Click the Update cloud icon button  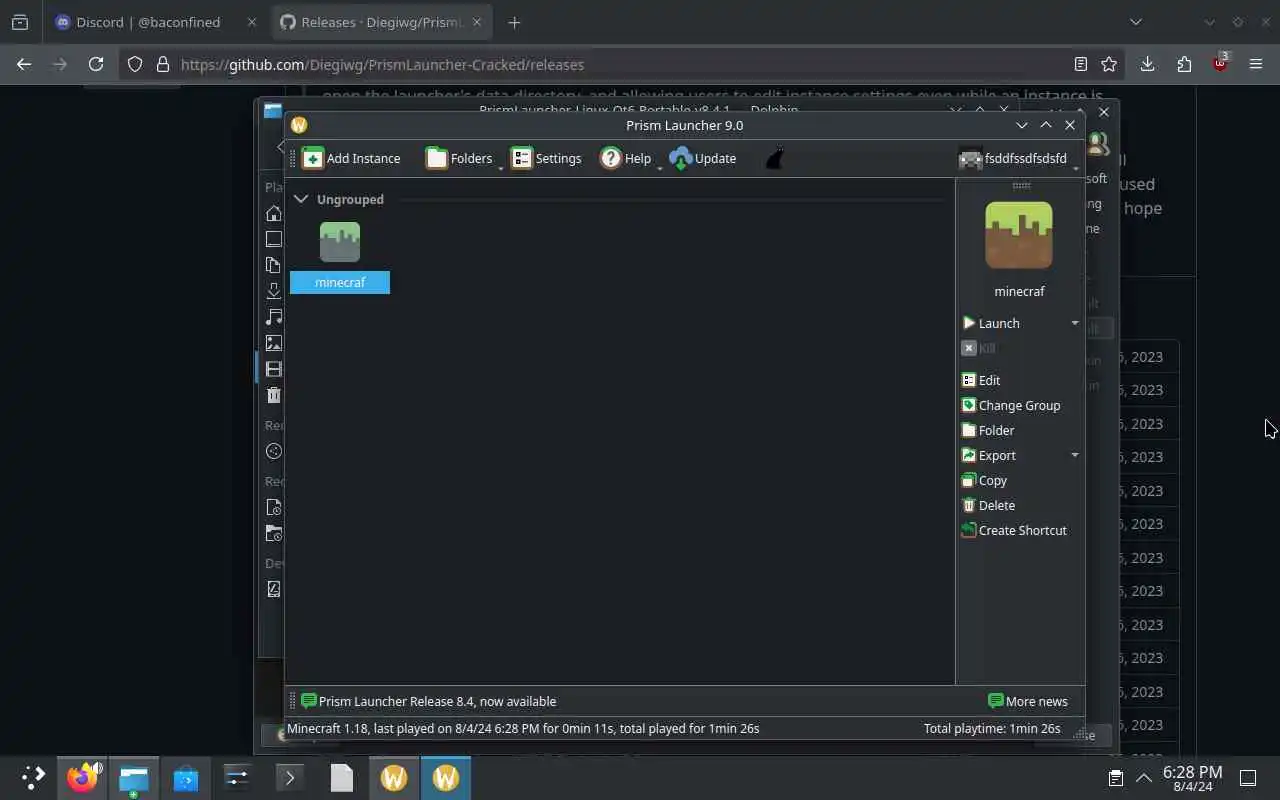[x=703, y=158]
